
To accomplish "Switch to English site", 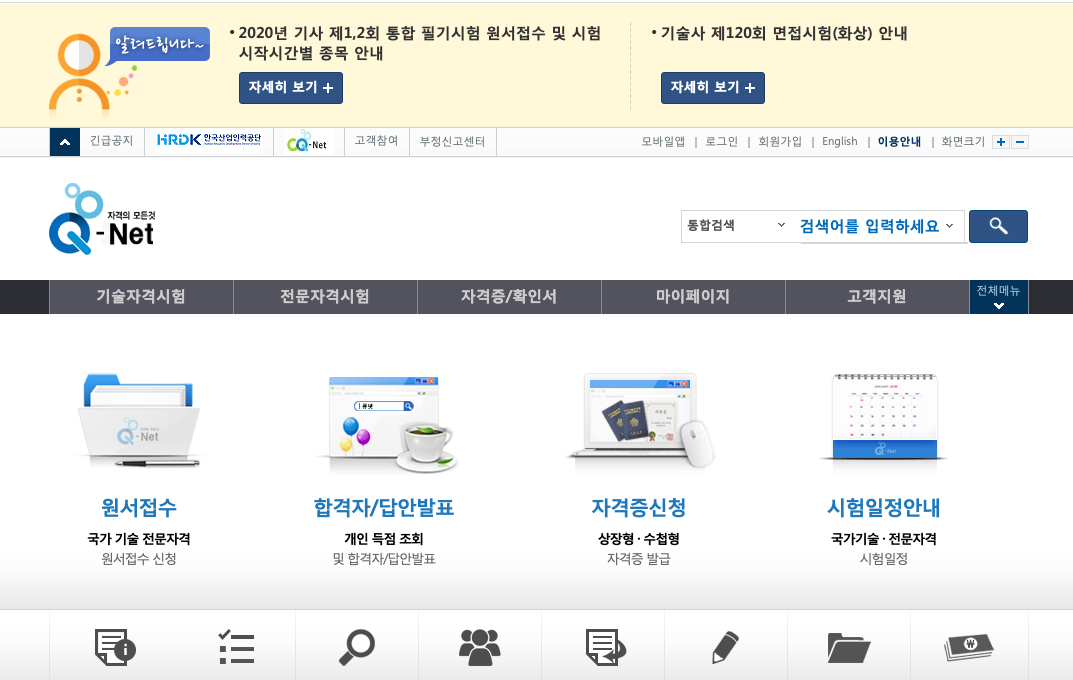I will [840, 142].
